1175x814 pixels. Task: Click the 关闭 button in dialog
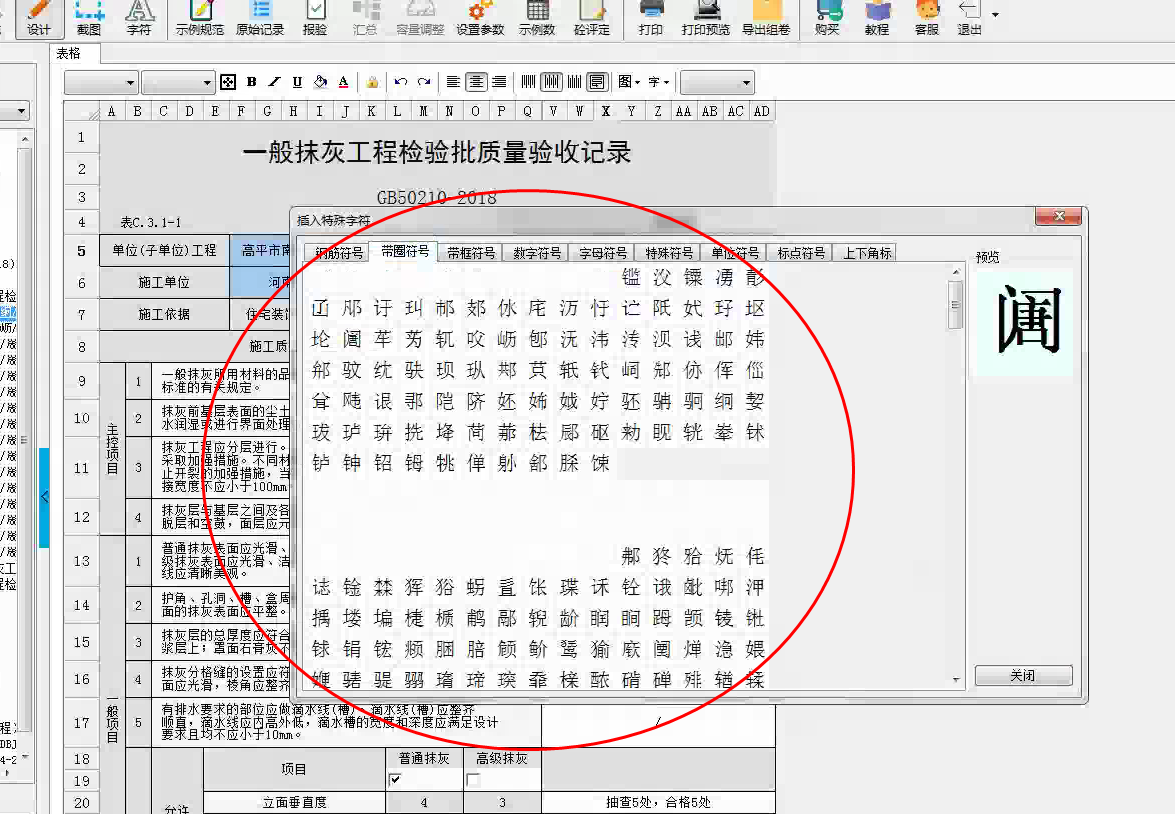tap(1023, 676)
